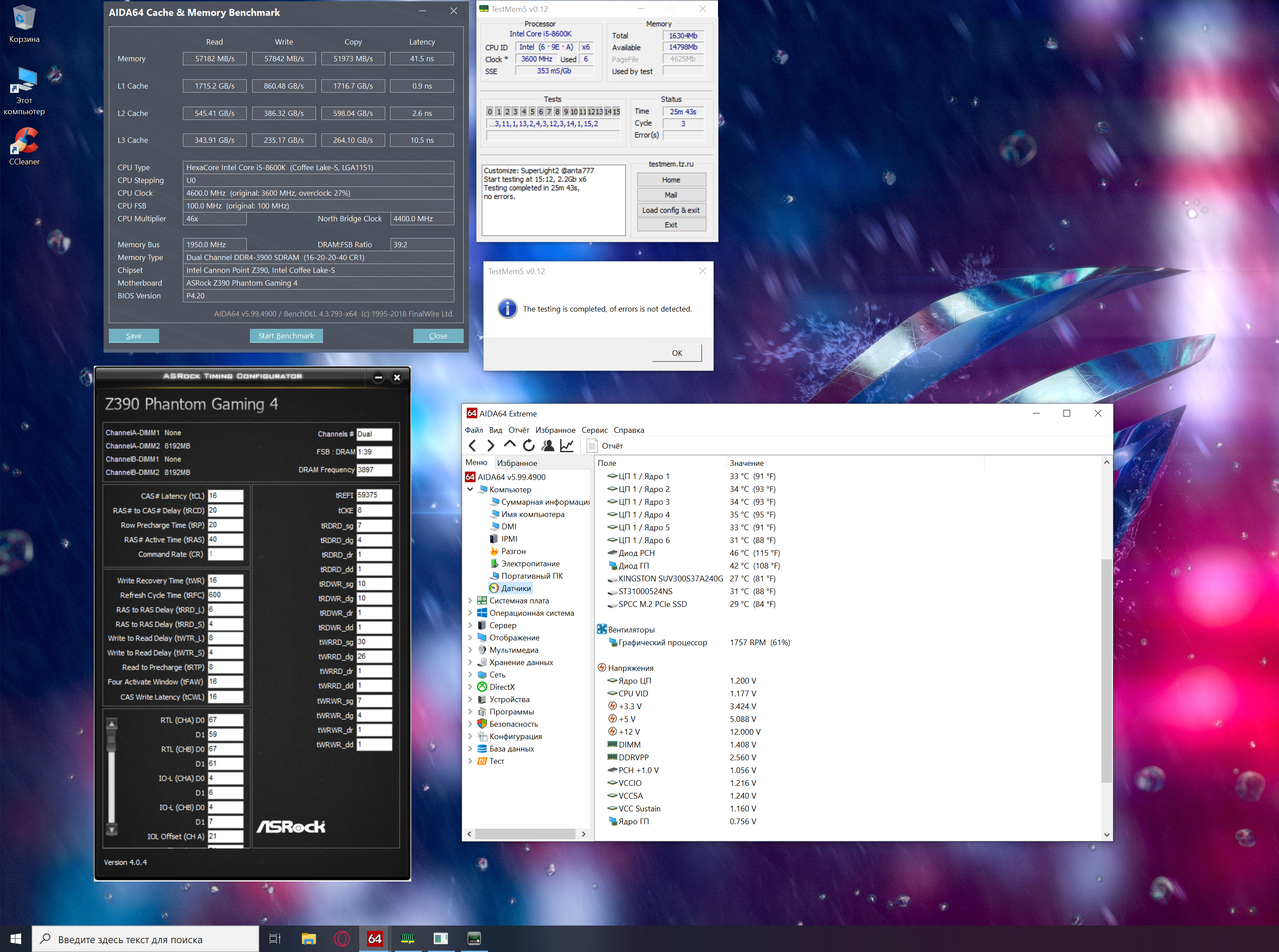Select test number 5 box in TestMem5
The width and height of the screenshot is (1279, 952).
[x=532, y=112]
